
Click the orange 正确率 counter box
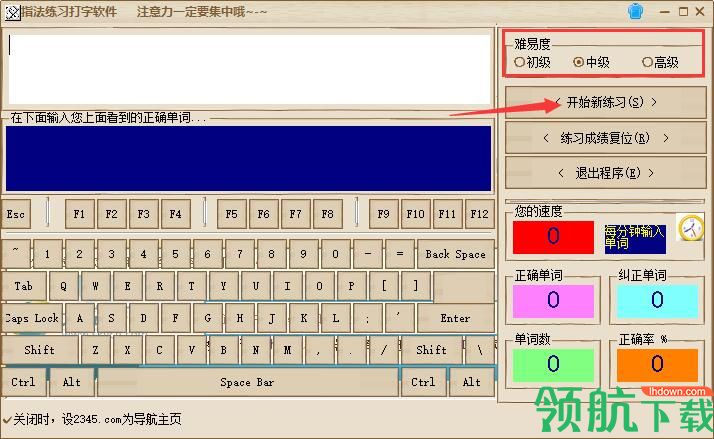click(x=657, y=365)
